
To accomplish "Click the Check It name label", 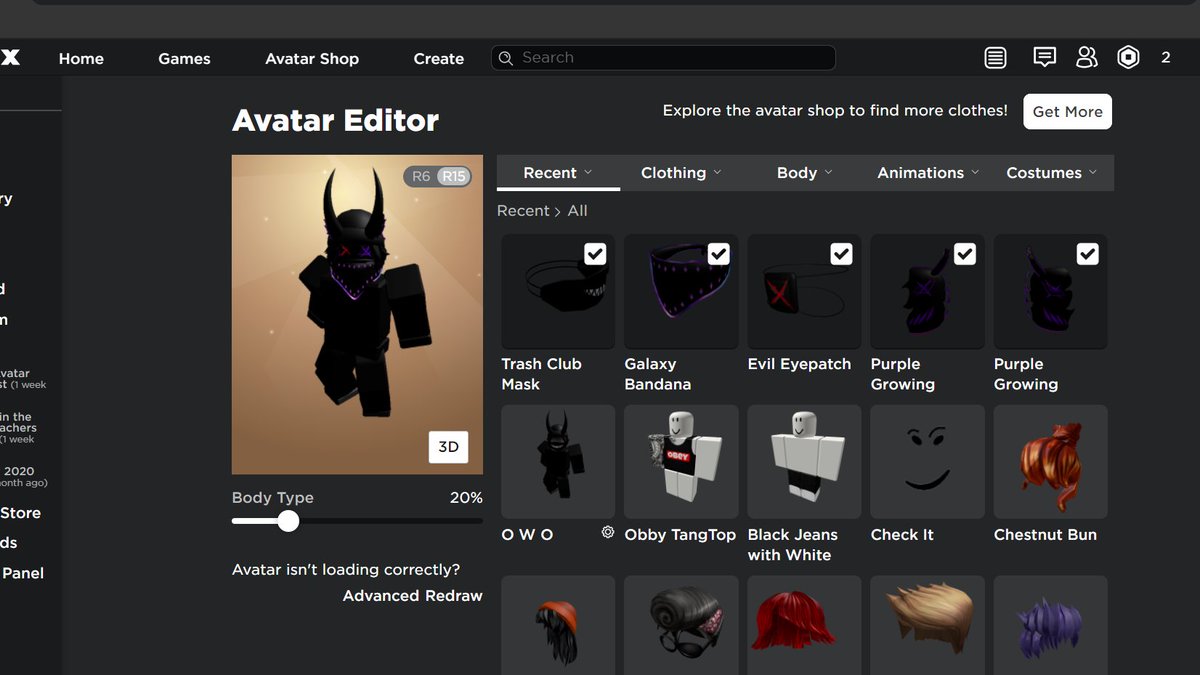I will (x=902, y=535).
